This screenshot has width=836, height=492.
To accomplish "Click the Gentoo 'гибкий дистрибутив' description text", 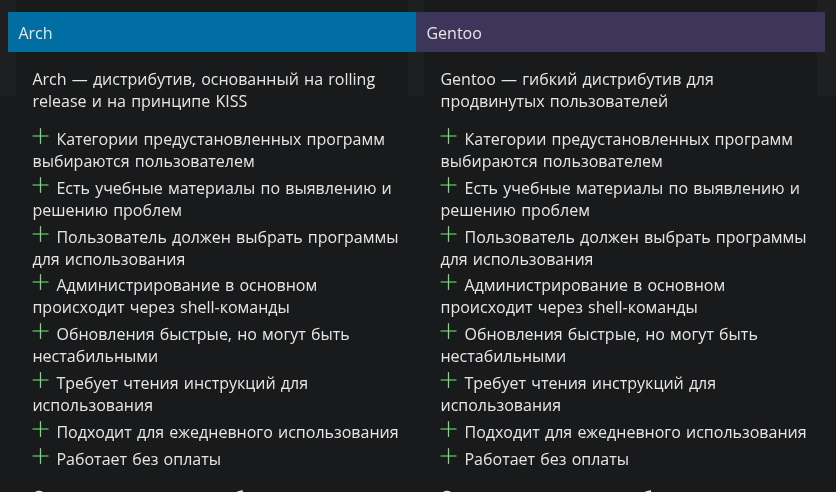I will tap(576, 90).
